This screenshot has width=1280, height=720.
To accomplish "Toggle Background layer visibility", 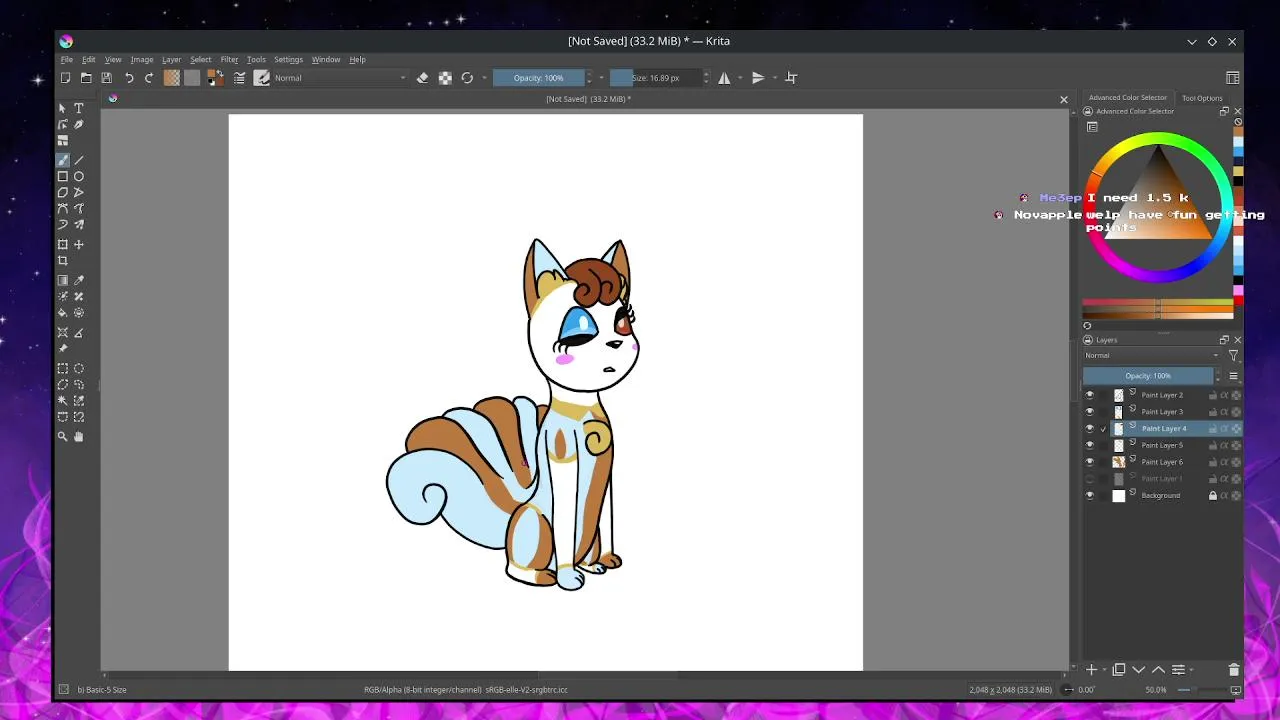I will (x=1090, y=496).
